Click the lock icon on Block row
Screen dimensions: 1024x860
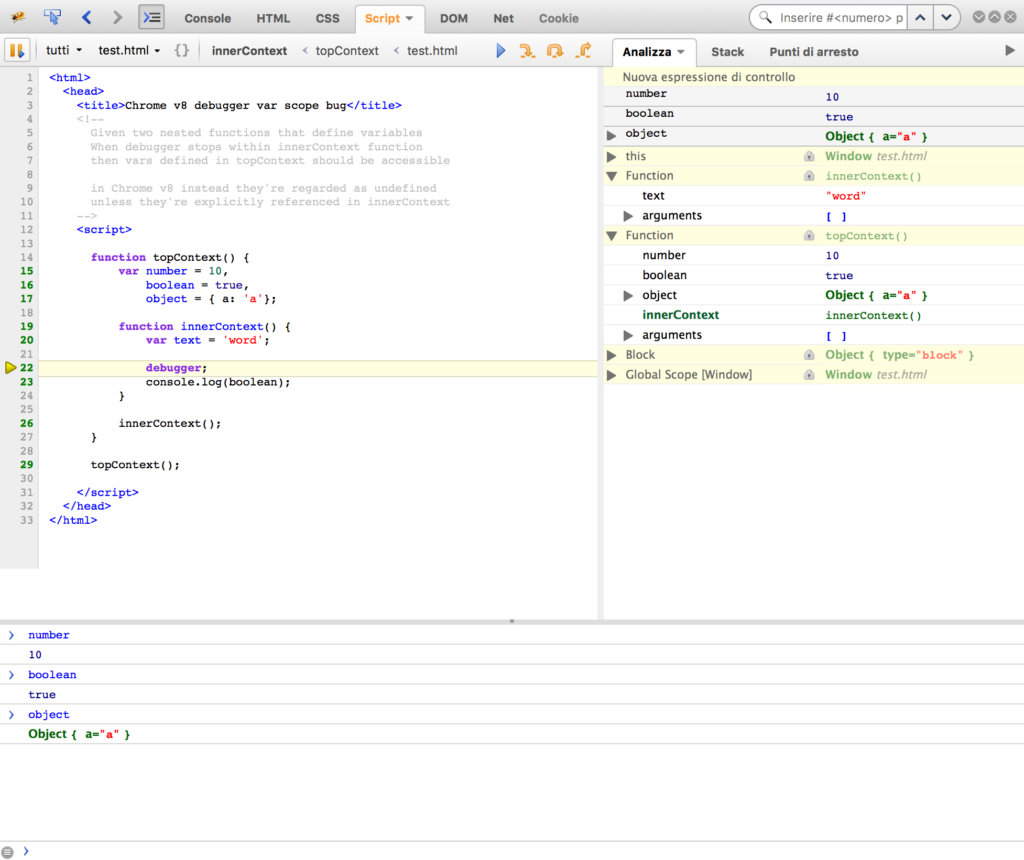pos(809,355)
